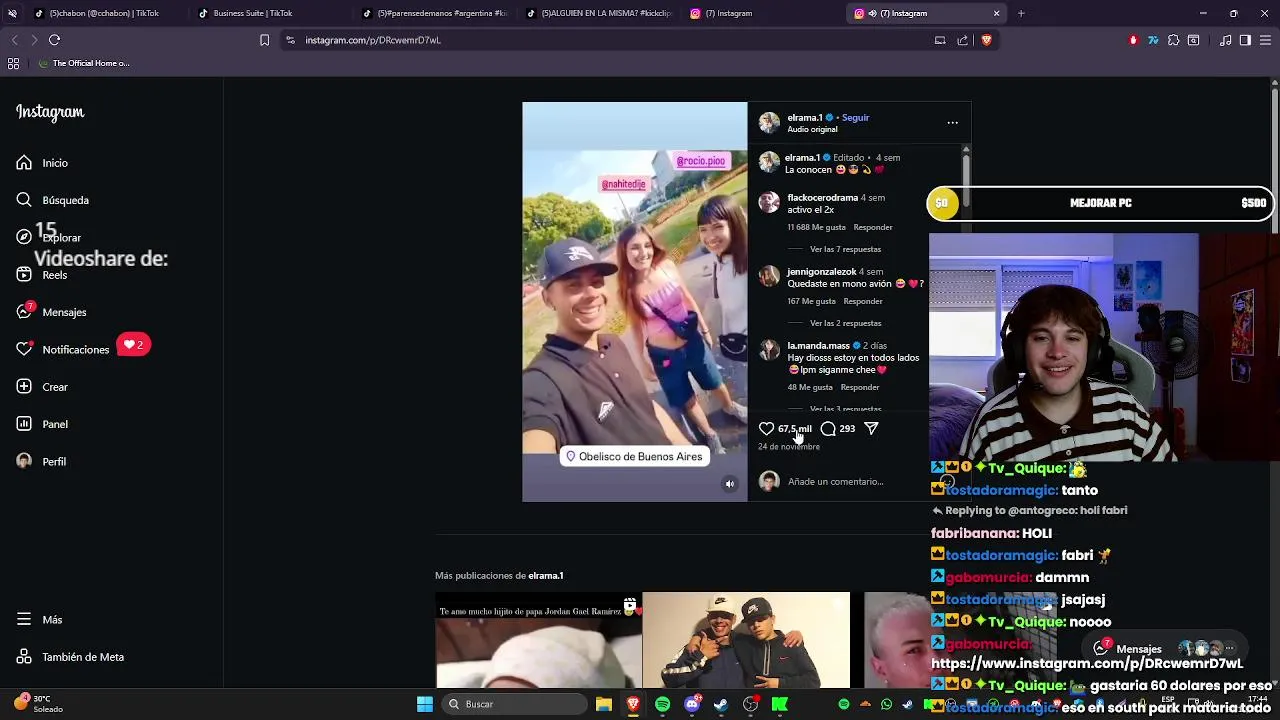Open a new browser tab
Screen dimensions: 1280x720
(x=1021, y=13)
